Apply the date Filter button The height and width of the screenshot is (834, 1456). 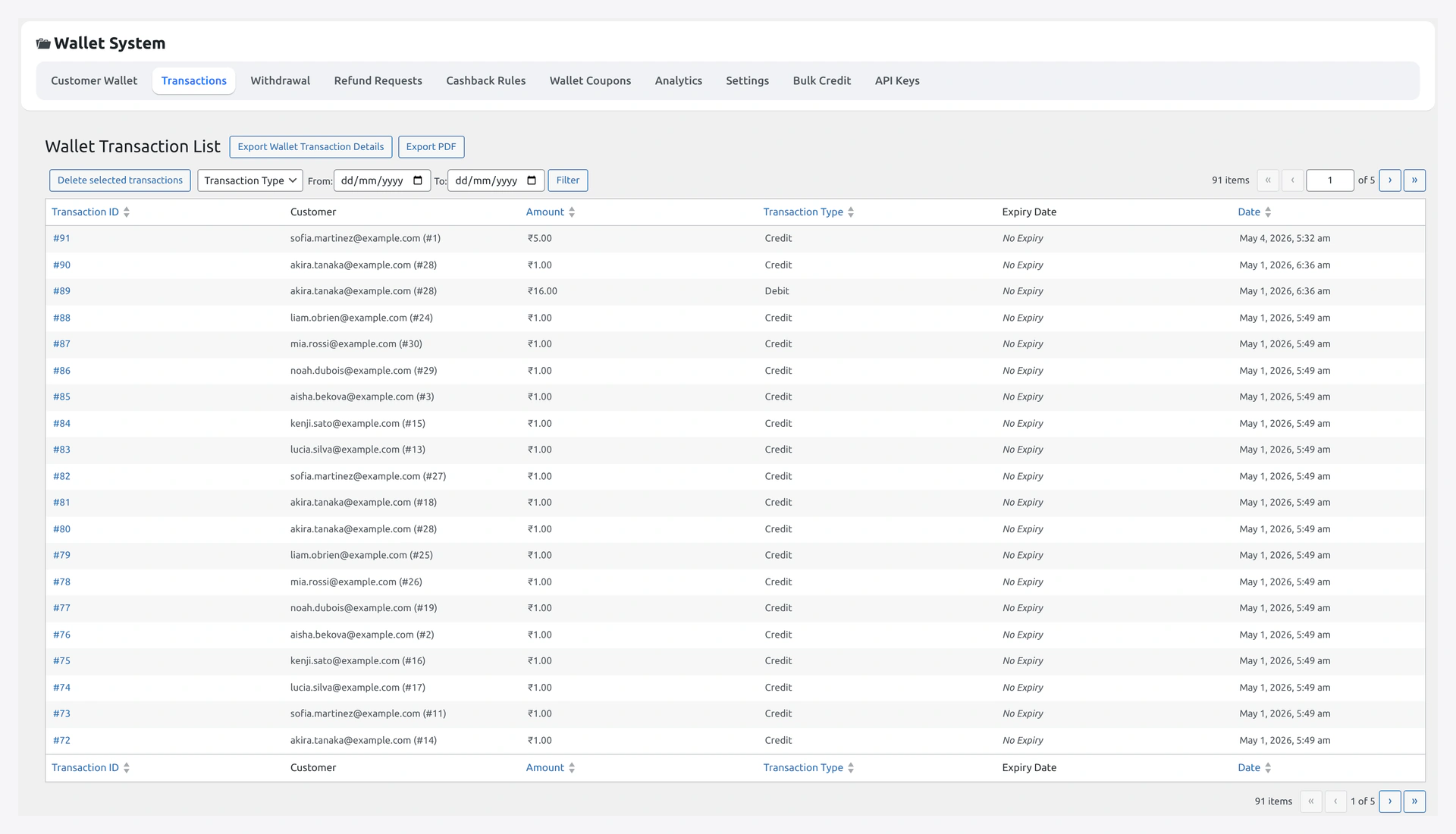tap(568, 180)
